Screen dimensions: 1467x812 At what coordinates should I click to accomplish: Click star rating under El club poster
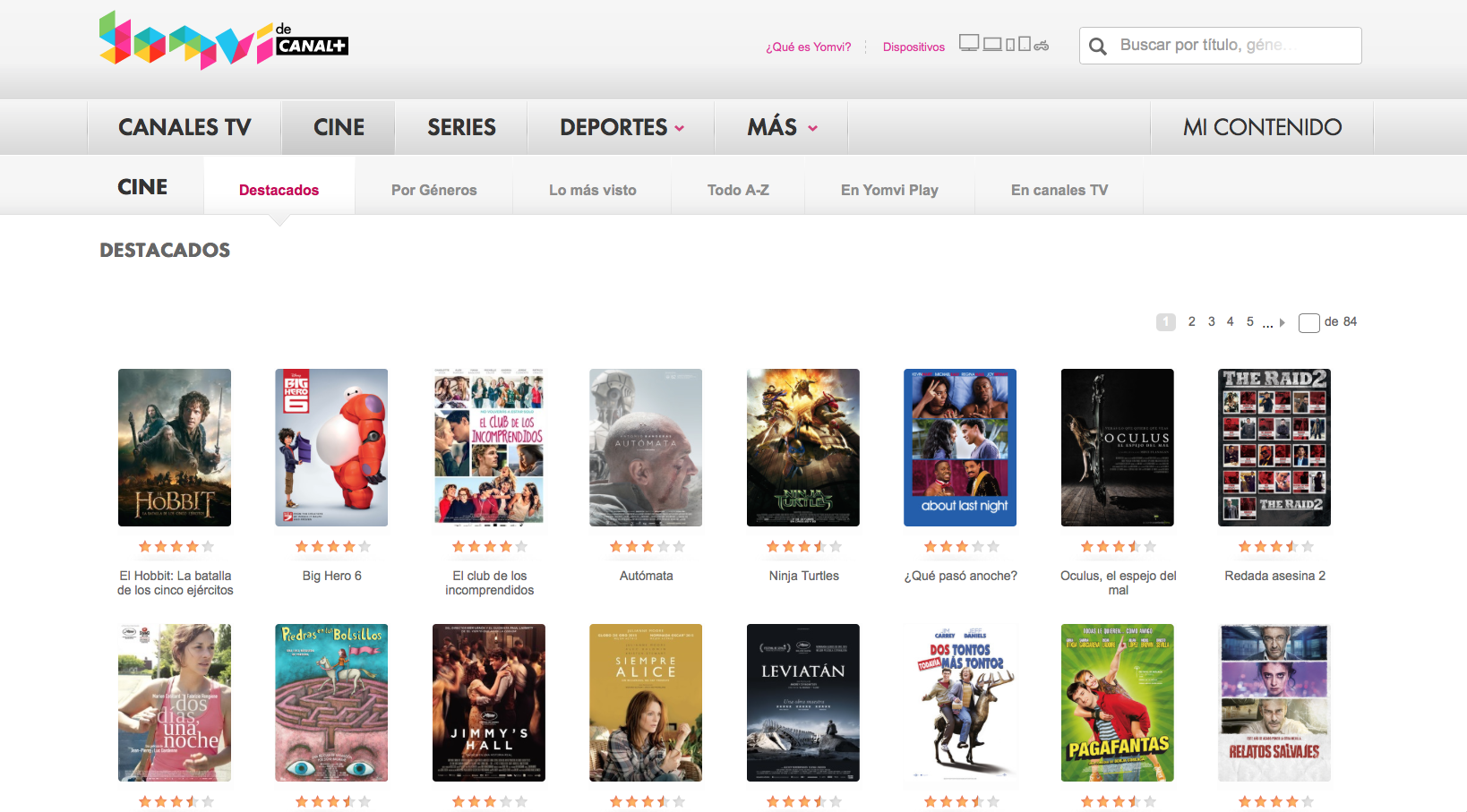[490, 546]
